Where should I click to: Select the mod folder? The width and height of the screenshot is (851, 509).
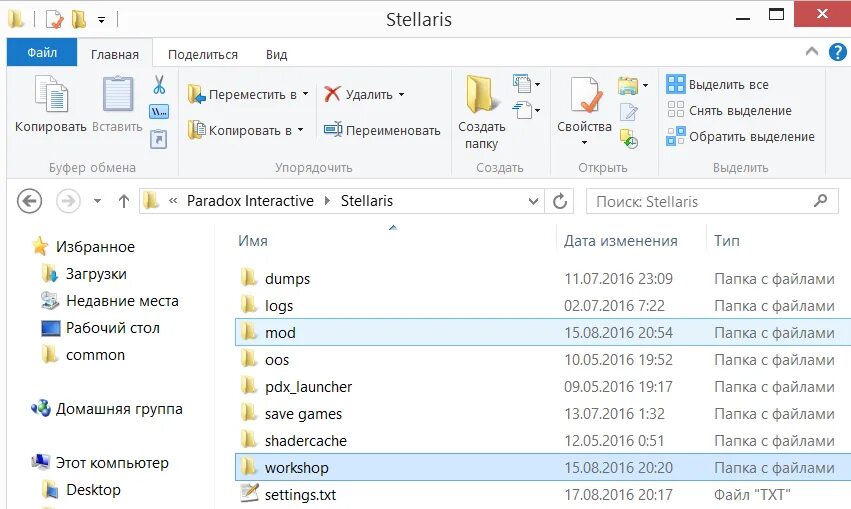click(x=543, y=332)
